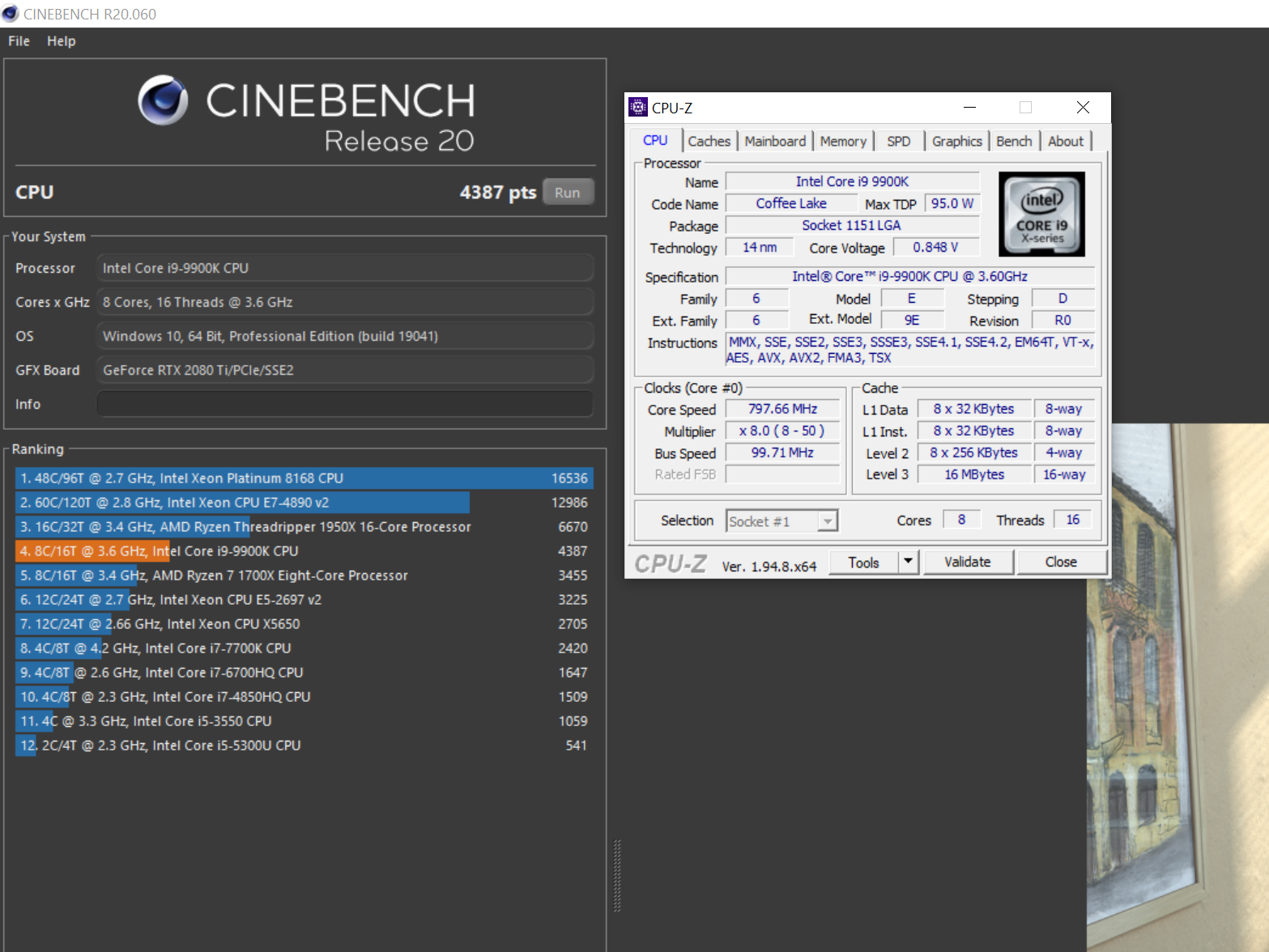Screen dimensions: 1269x952
Task: Click the Tools button in CPU-Z
Action: click(x=863, y=562)
